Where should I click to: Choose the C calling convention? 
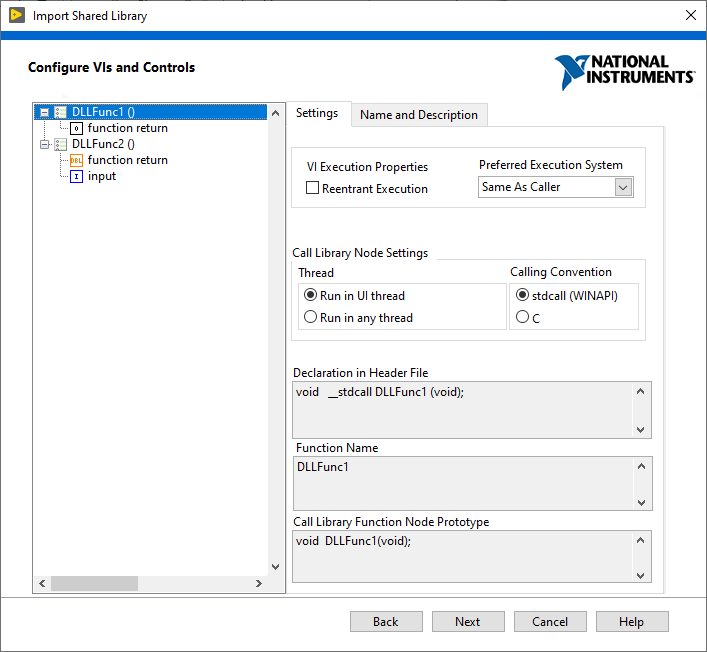[522, 317]
